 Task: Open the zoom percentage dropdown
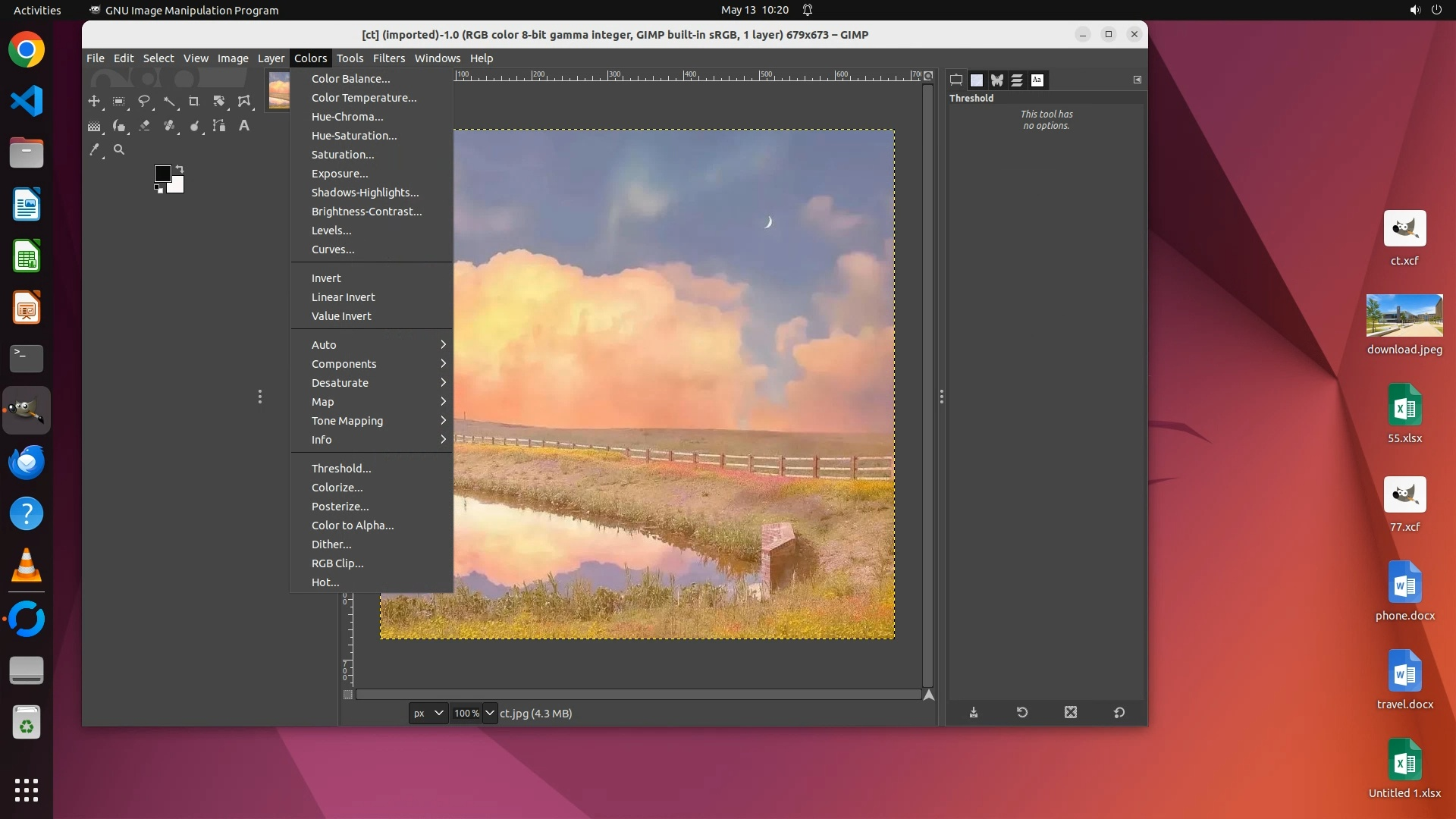490,713
